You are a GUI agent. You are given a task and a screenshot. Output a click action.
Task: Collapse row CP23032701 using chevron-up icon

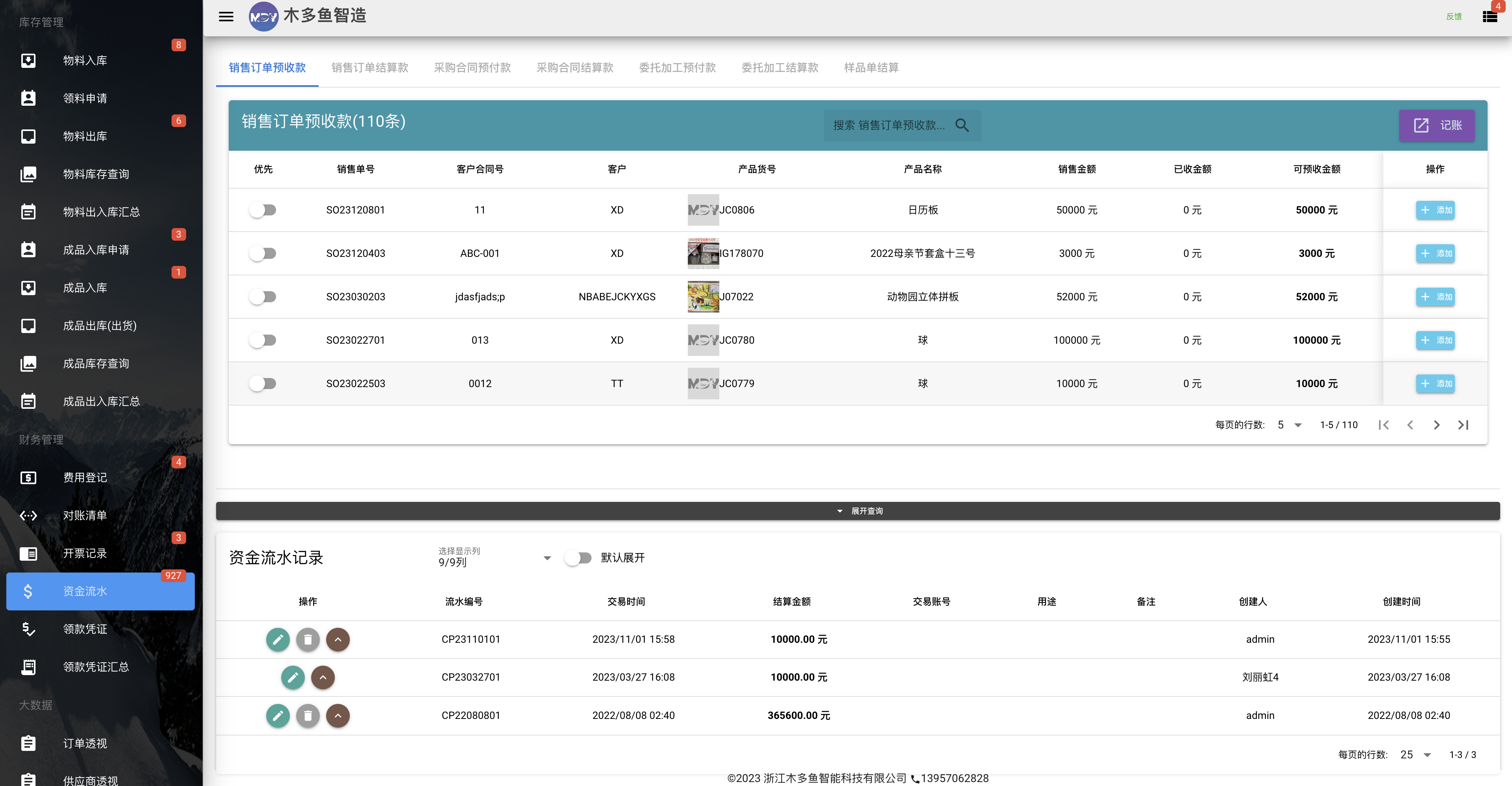323,677
